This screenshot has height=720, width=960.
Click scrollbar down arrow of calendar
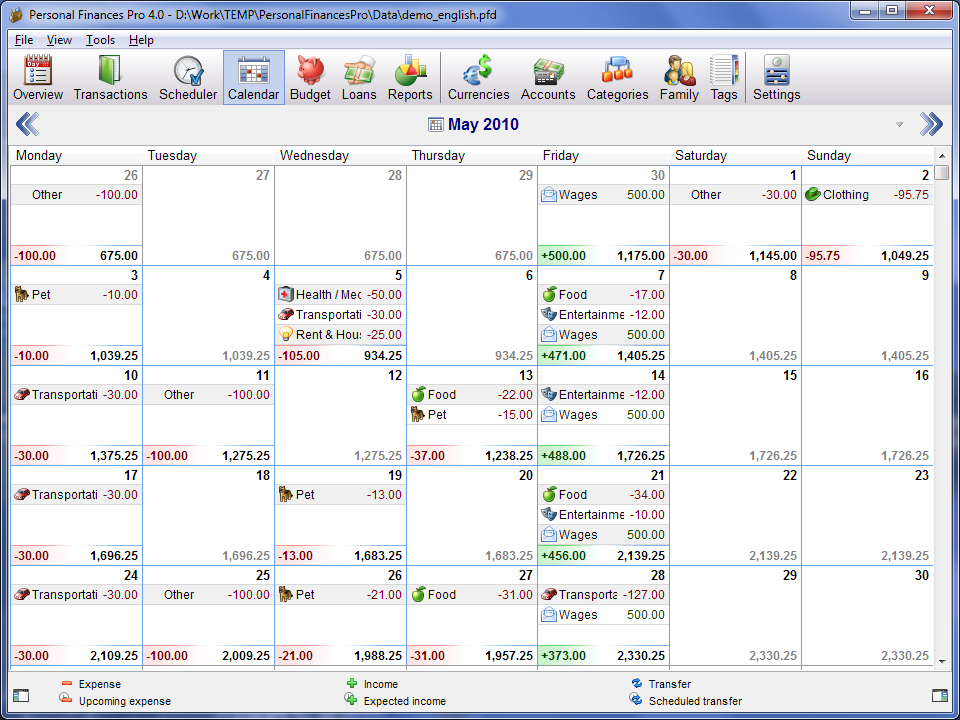(x=942, y=661)
